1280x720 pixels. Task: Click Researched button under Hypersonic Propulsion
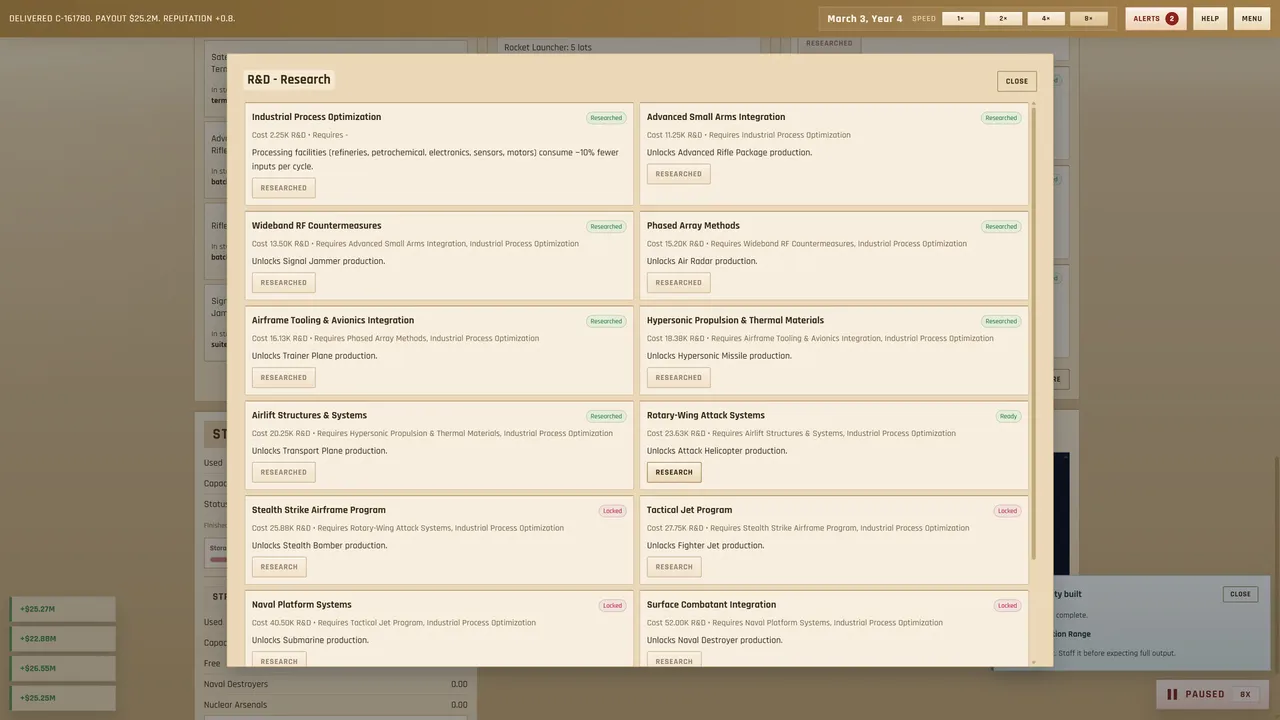[679, 378]
